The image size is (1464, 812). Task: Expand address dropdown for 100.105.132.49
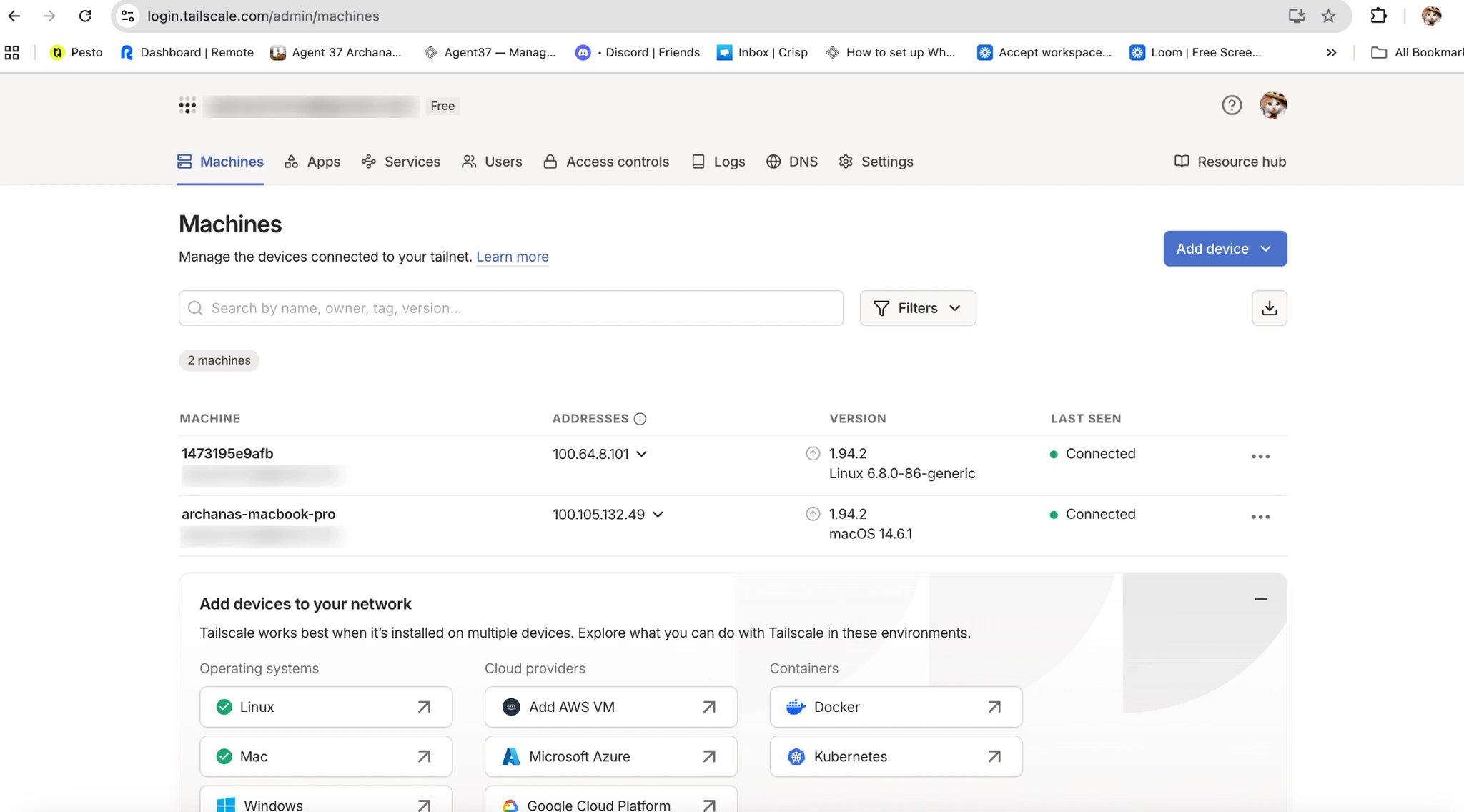click(658, 515)
